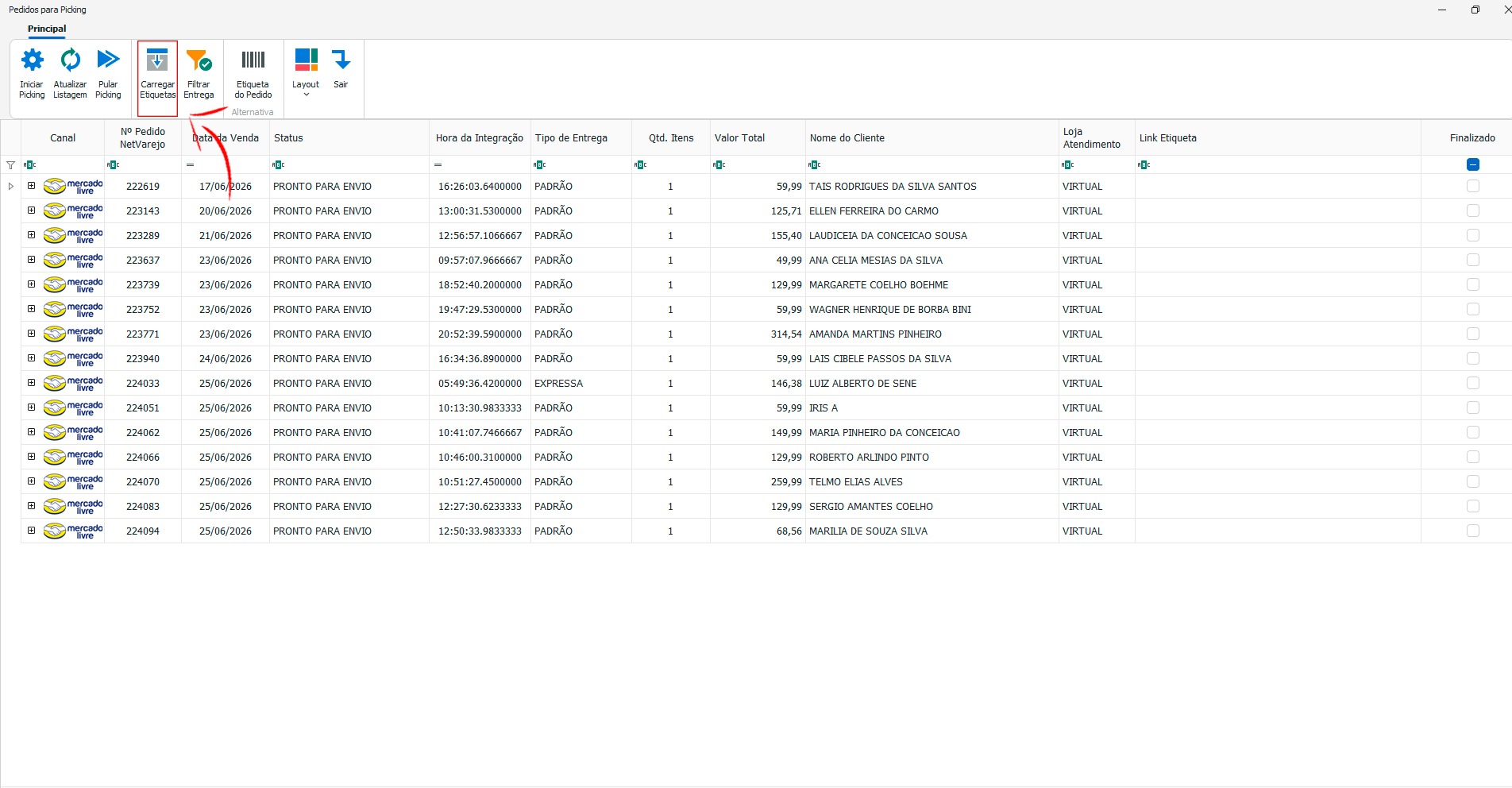Sort by the Valor Total column header
The height and width of the screenshot is (788, 1512).
[x=758, y=138]
